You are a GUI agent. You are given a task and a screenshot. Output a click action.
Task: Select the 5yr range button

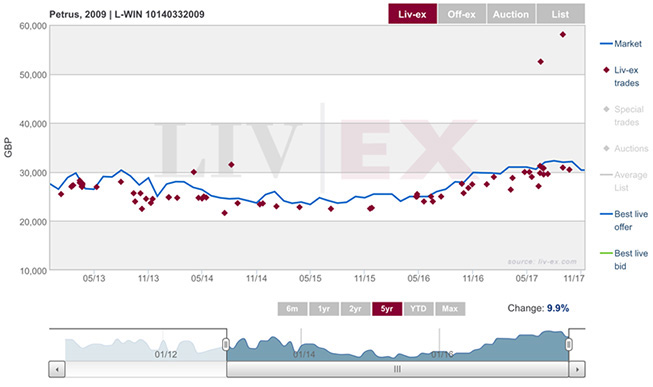click(x=387, y=309)
